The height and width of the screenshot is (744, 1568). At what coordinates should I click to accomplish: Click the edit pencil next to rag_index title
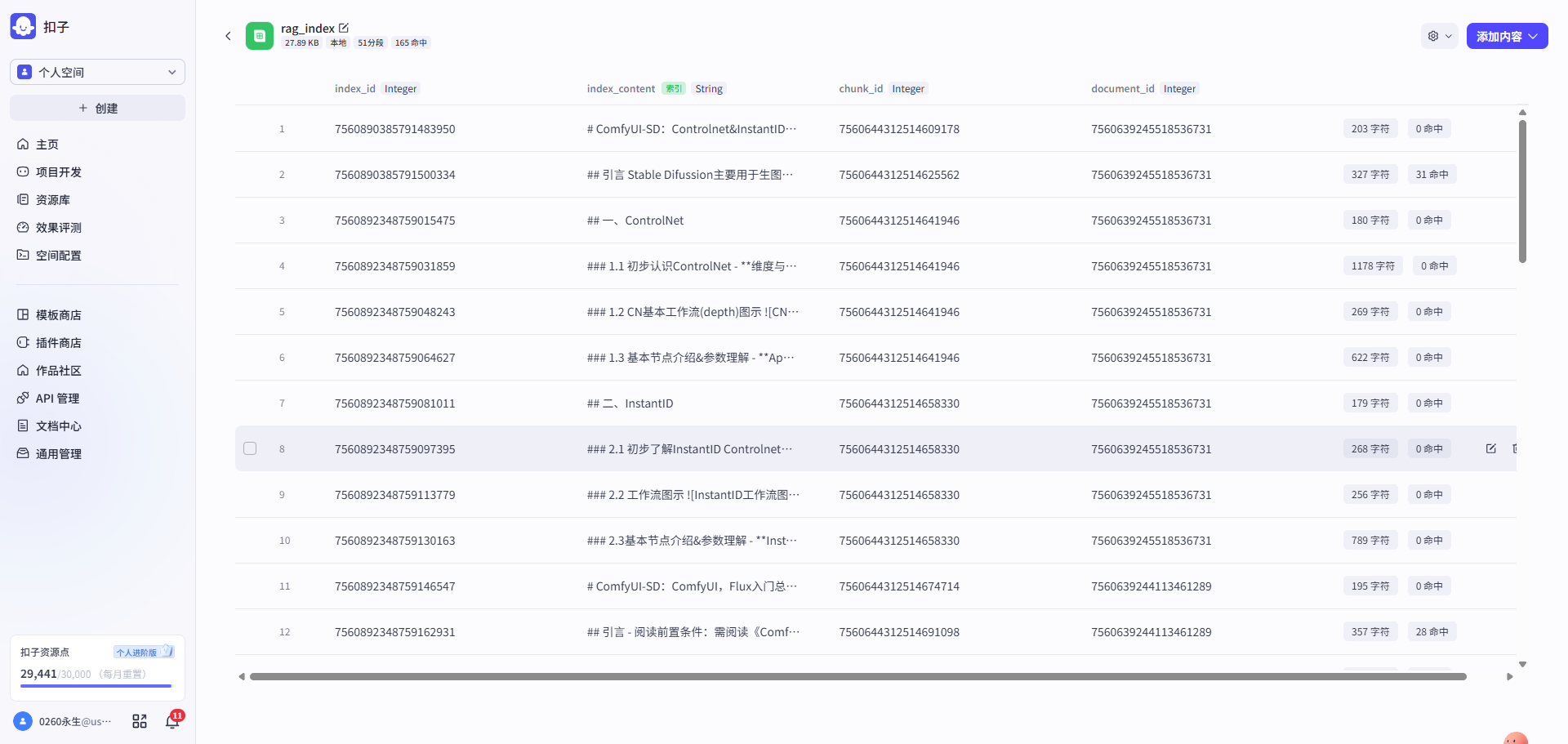tap(344, 28)
